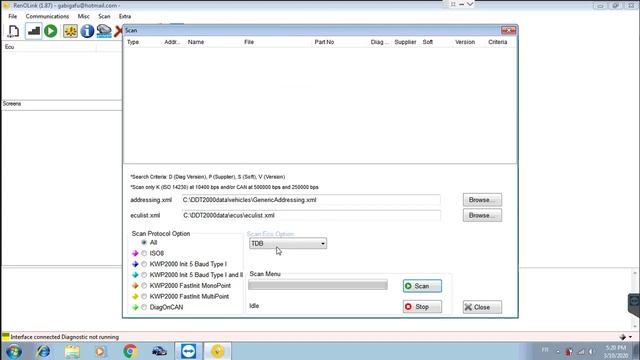Image resolution: width=640 pixels, height=360 pixels.
Task: Select the ISO8 protocol radio button
Action: click(144, 253)
